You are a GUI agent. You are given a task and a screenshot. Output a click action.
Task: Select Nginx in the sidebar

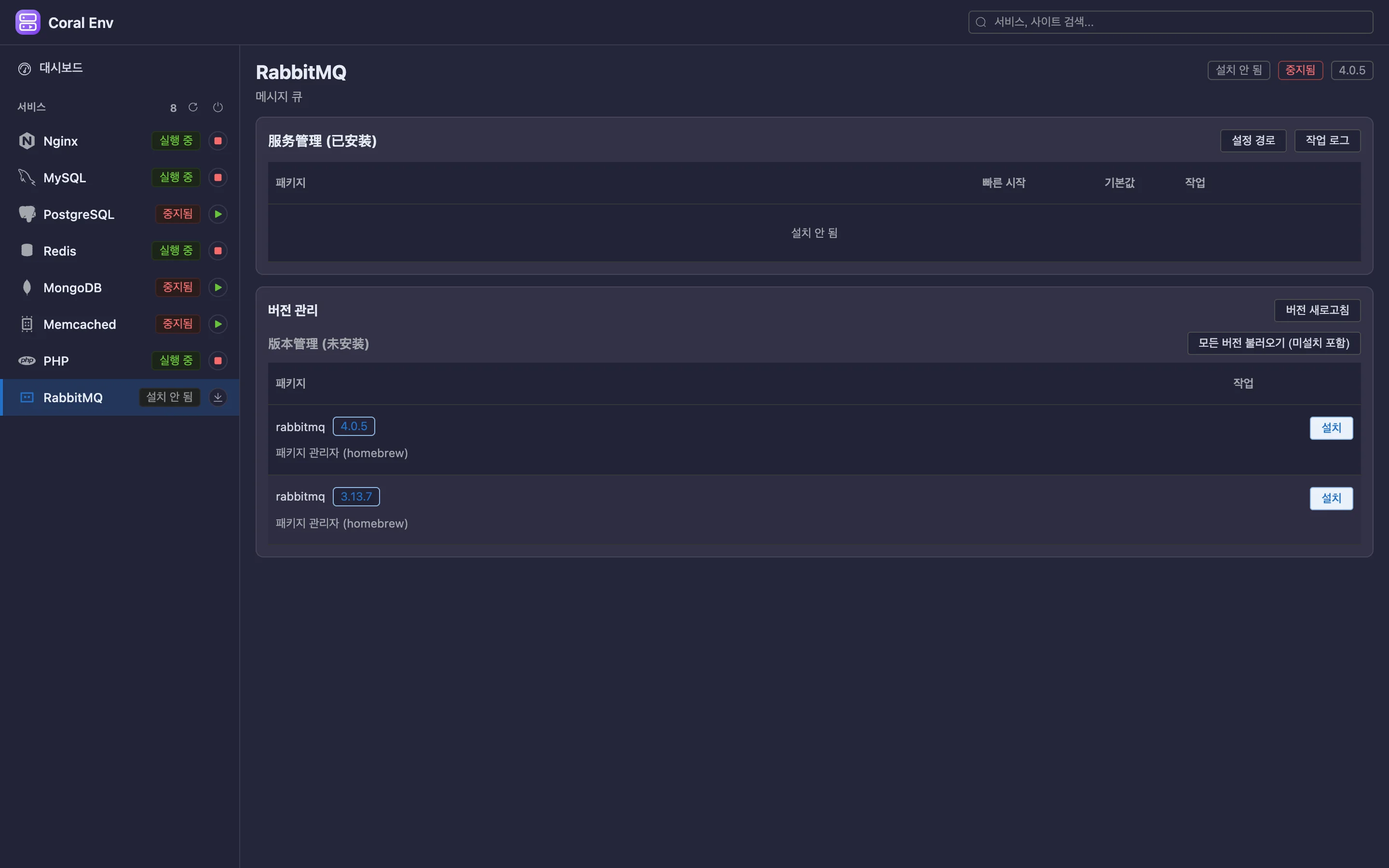(x=120, y=141)
